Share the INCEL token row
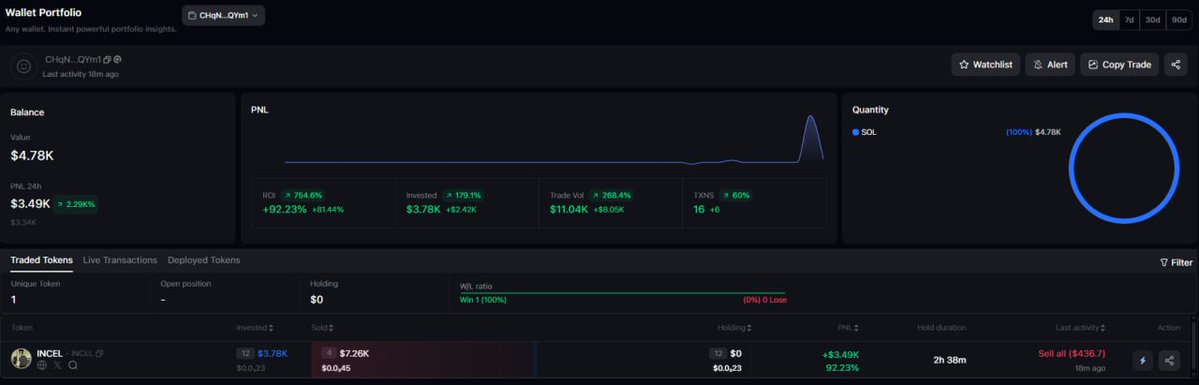Screen dimensions: 1199x385 (x=1168, y=360)
